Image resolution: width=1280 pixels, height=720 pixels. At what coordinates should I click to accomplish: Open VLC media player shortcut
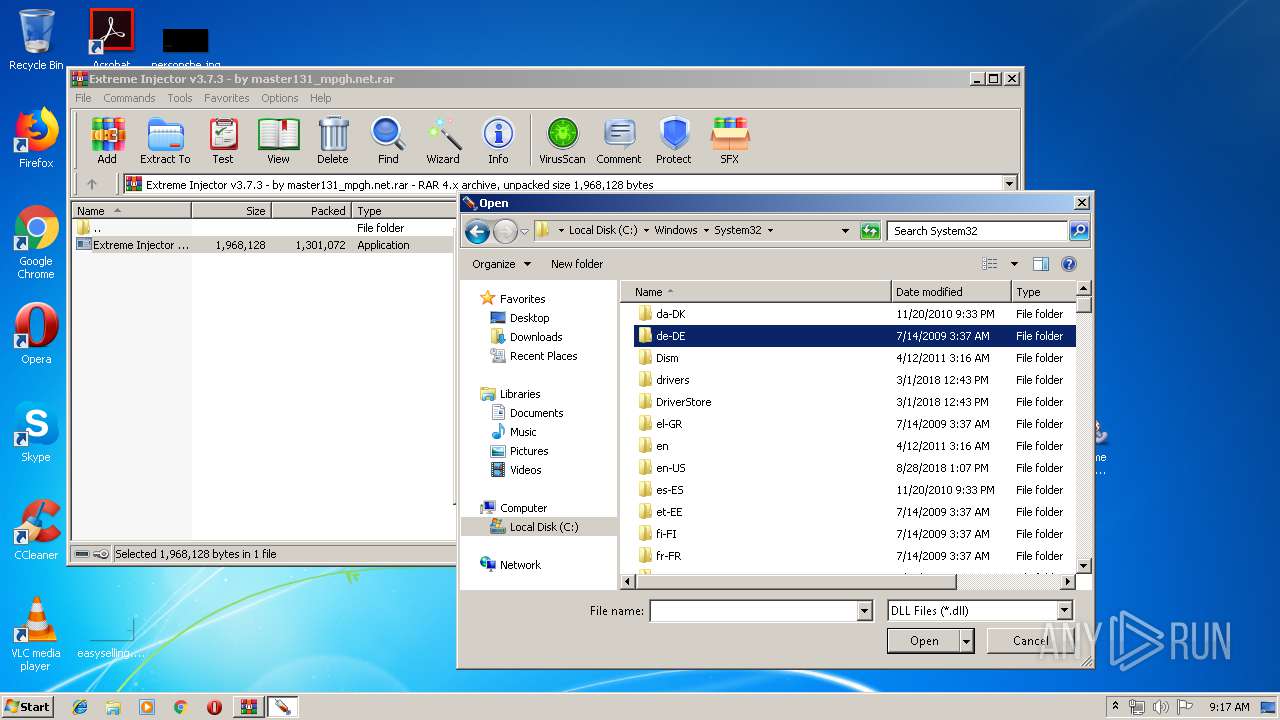(36, 634)
